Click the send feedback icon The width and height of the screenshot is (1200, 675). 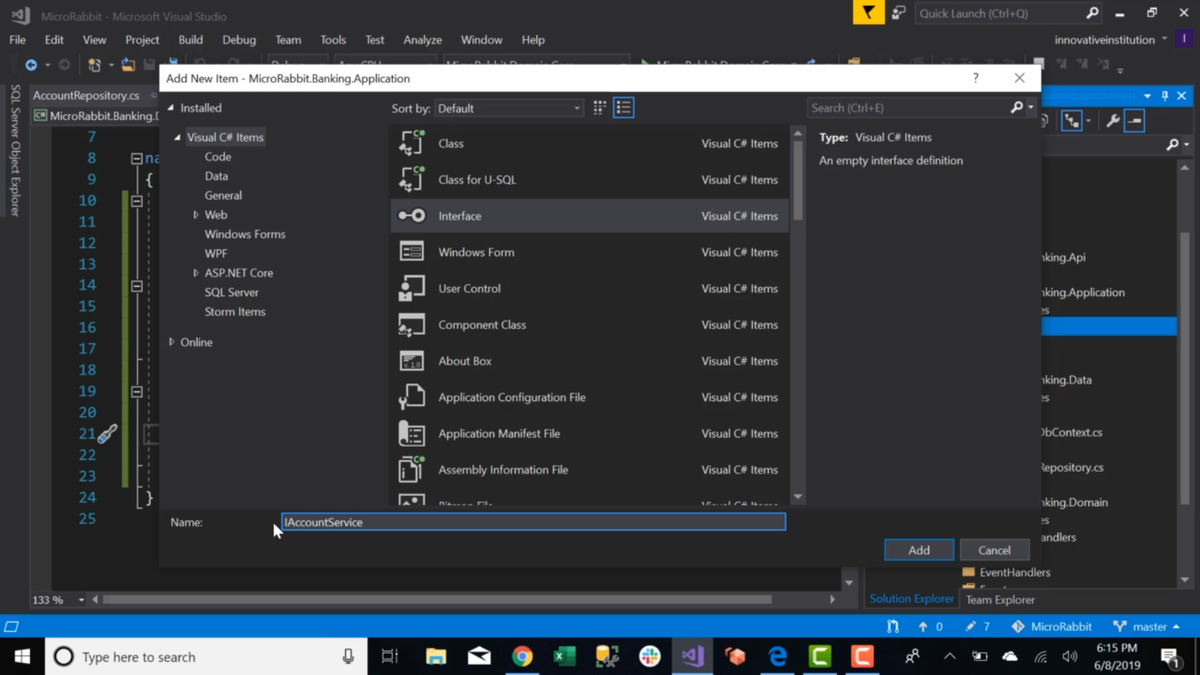tap(899, 13)
